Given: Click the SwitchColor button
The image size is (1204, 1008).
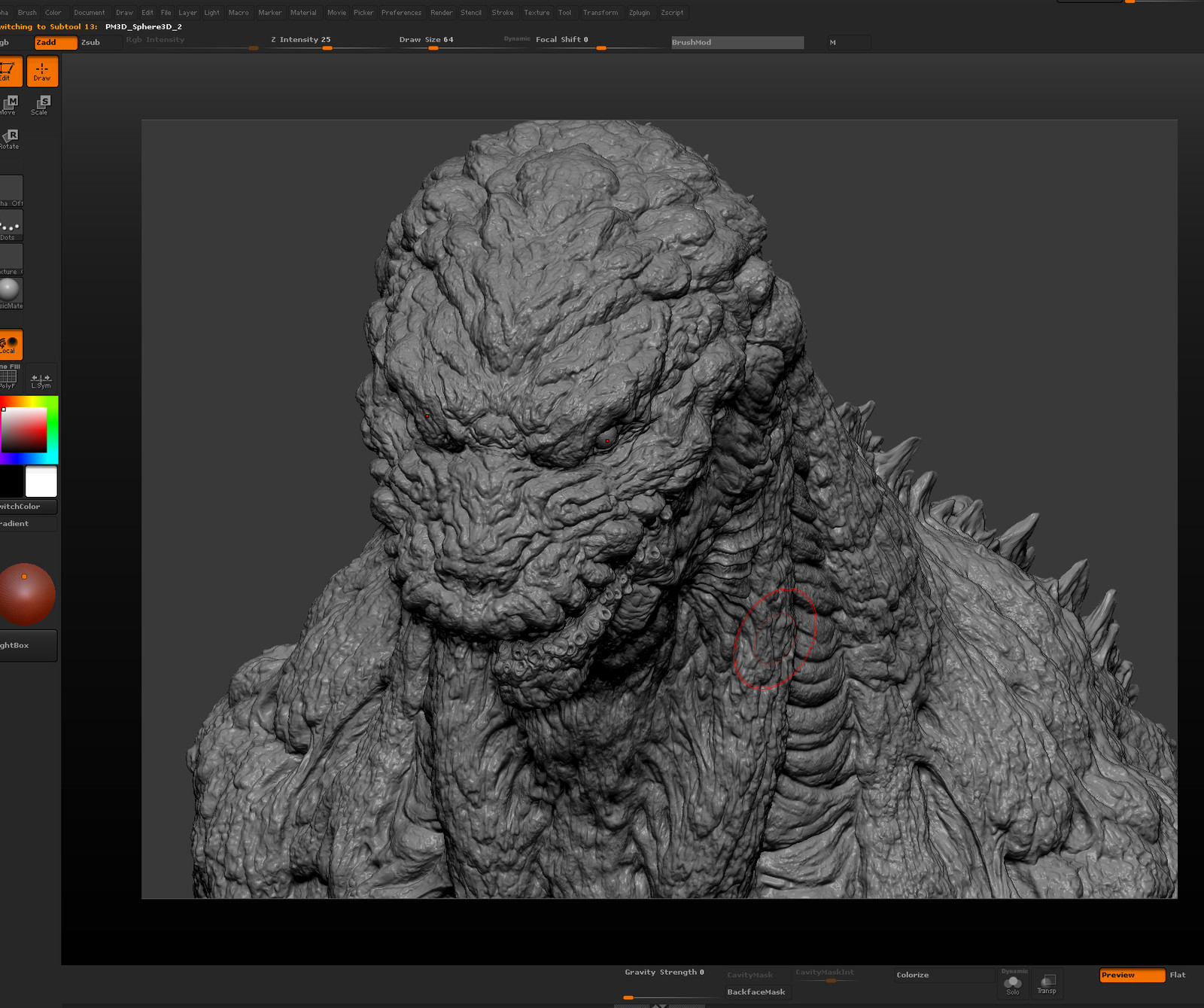Looking at the screenshot, I should pos(28,507).
